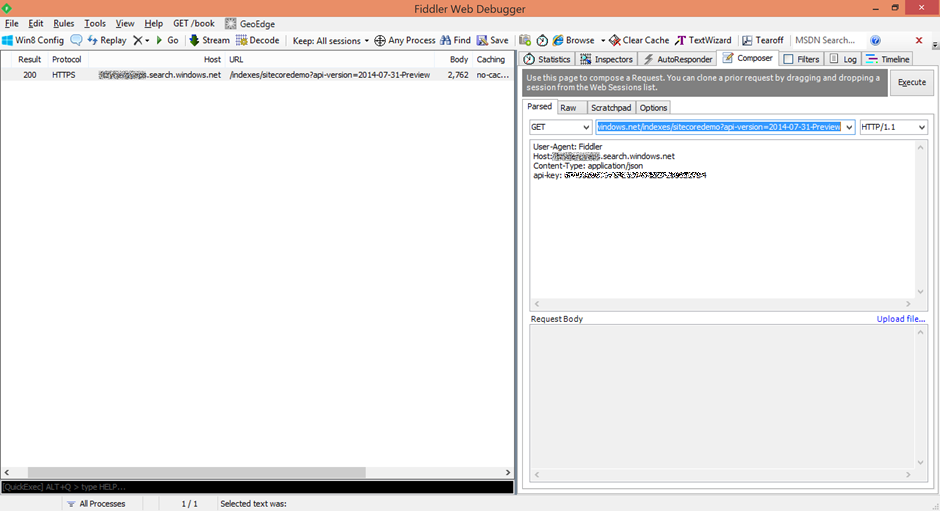Viewport: 940px width, 511px height.
Task: Click the Execute button
Action: click(x=911, y=83)
